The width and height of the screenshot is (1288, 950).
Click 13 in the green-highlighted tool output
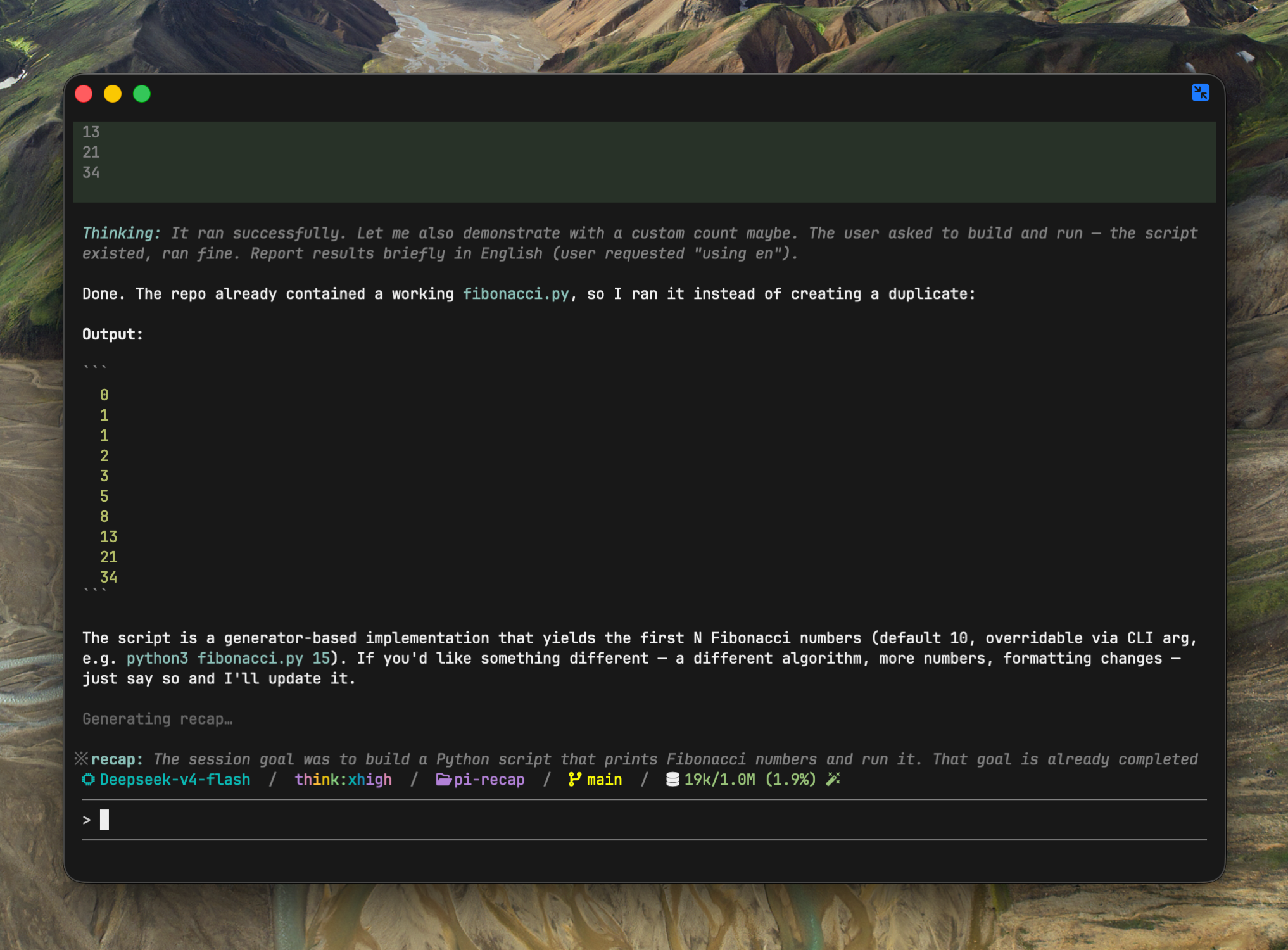click(91, 132)
